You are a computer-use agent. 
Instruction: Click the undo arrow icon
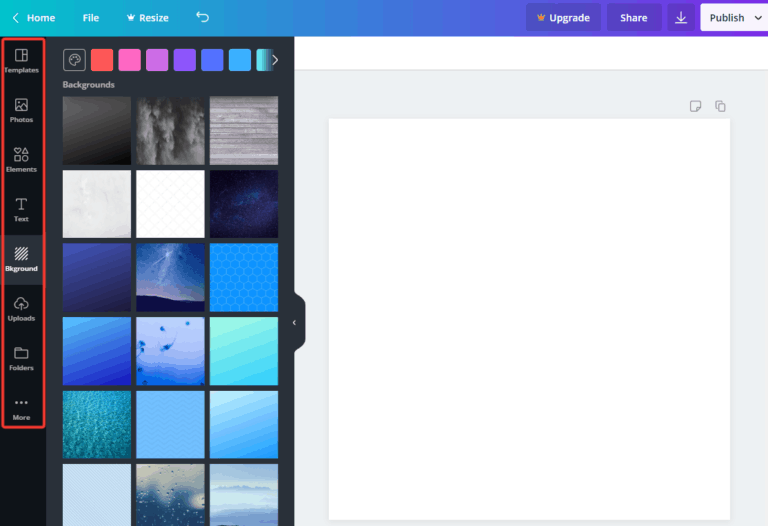(203, 18)
